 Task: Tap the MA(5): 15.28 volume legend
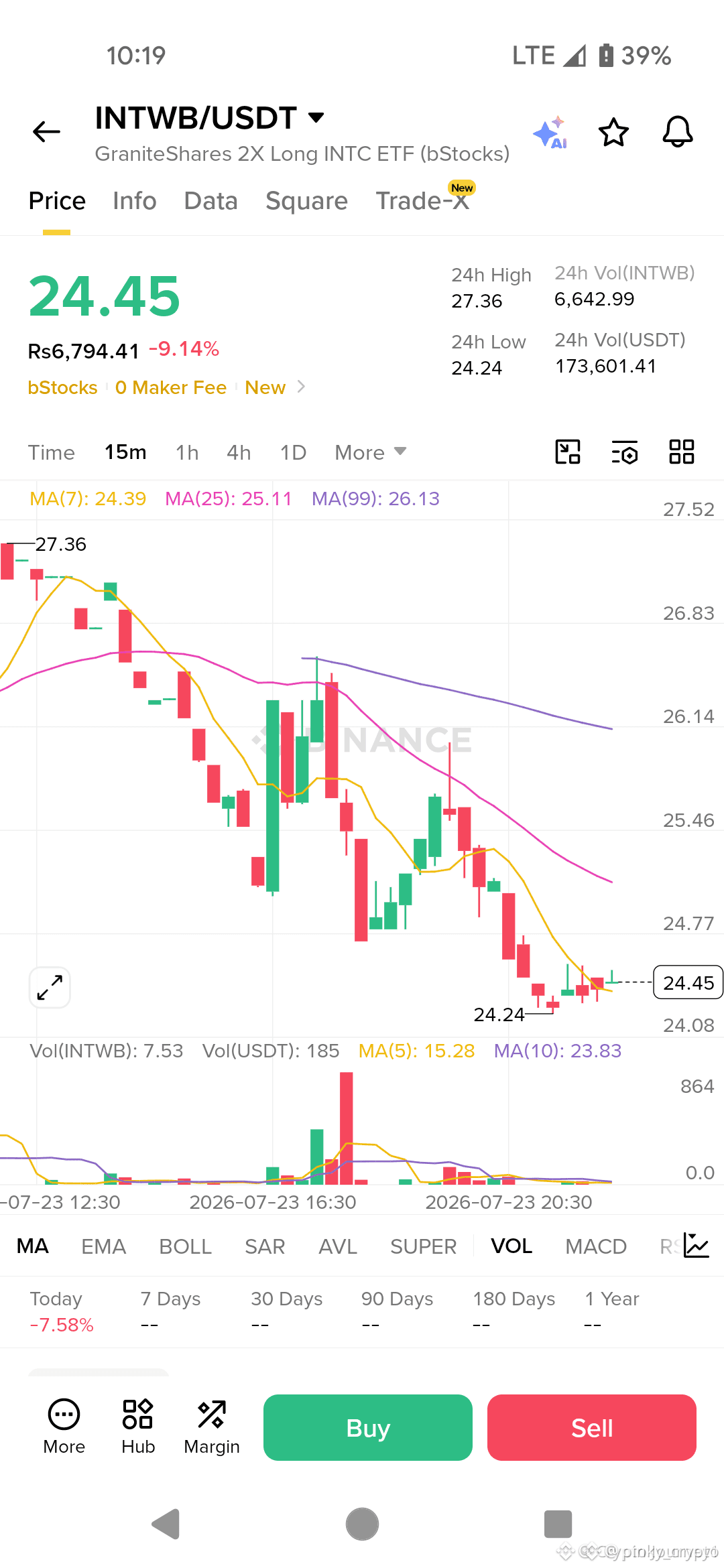(x=416, y=1051)
